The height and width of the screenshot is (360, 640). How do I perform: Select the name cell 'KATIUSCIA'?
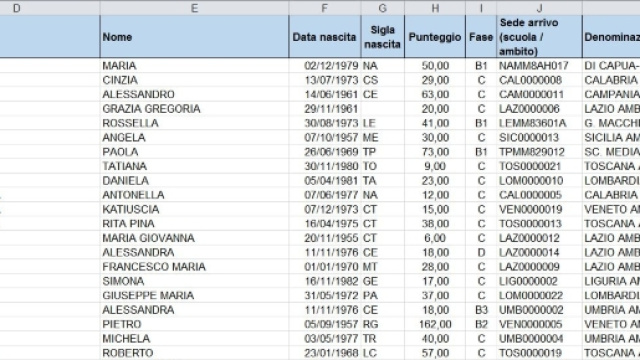coord(194,209)
